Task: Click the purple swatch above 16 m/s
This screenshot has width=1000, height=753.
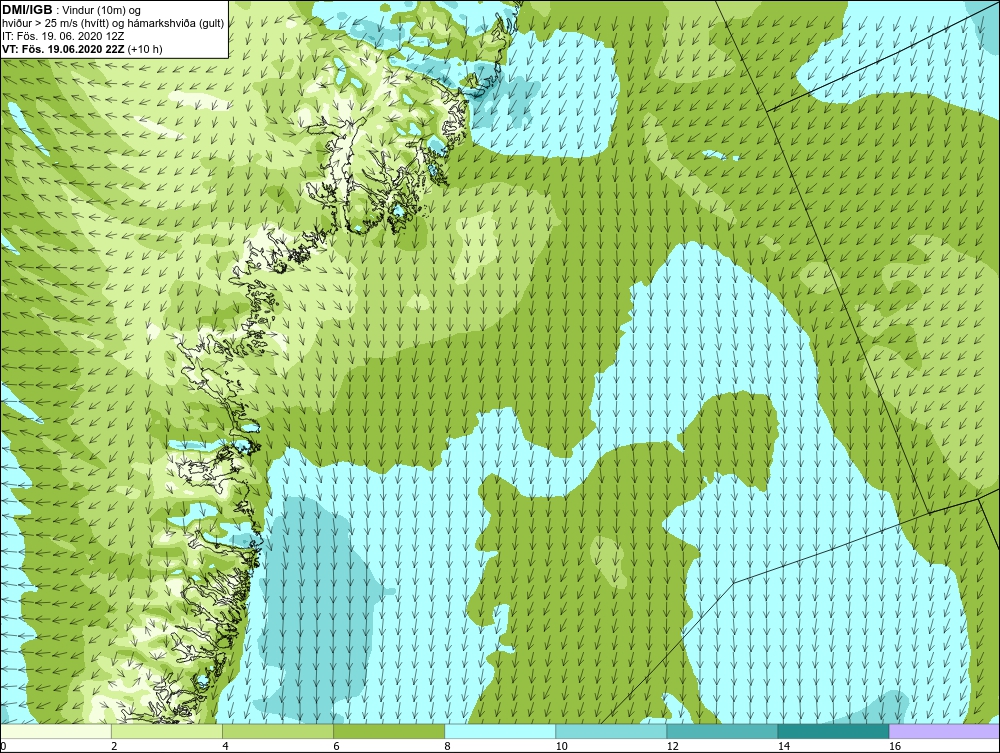Action: 945,731
